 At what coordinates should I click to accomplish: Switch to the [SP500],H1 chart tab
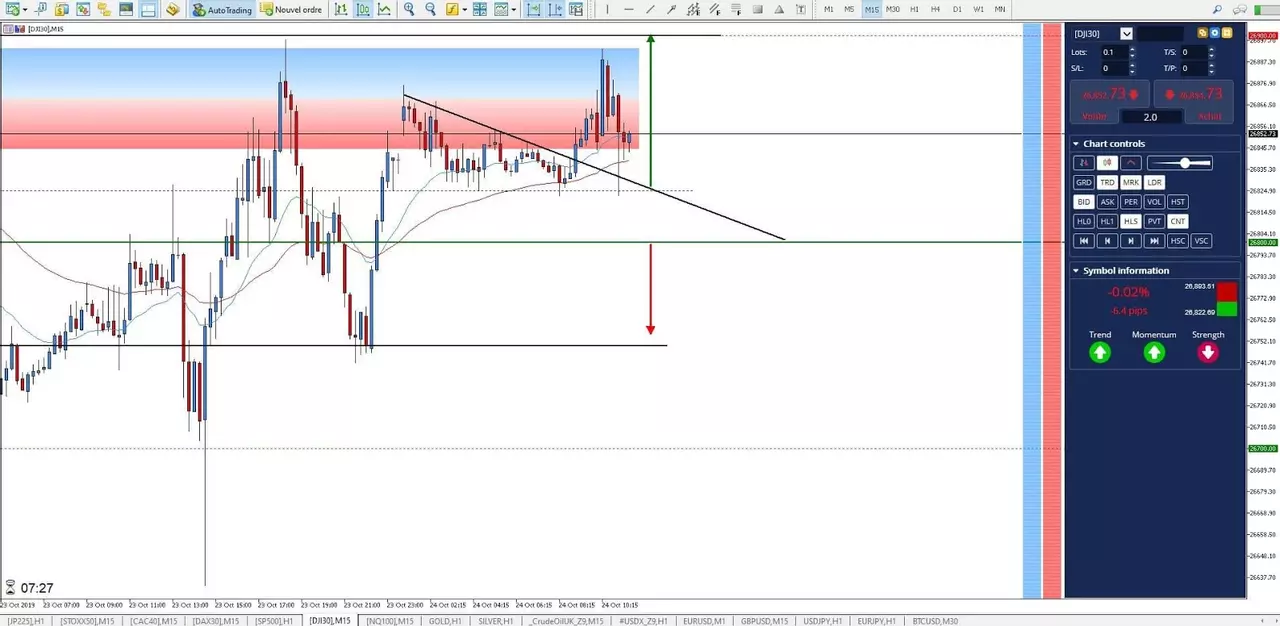[x=273, y=621]
